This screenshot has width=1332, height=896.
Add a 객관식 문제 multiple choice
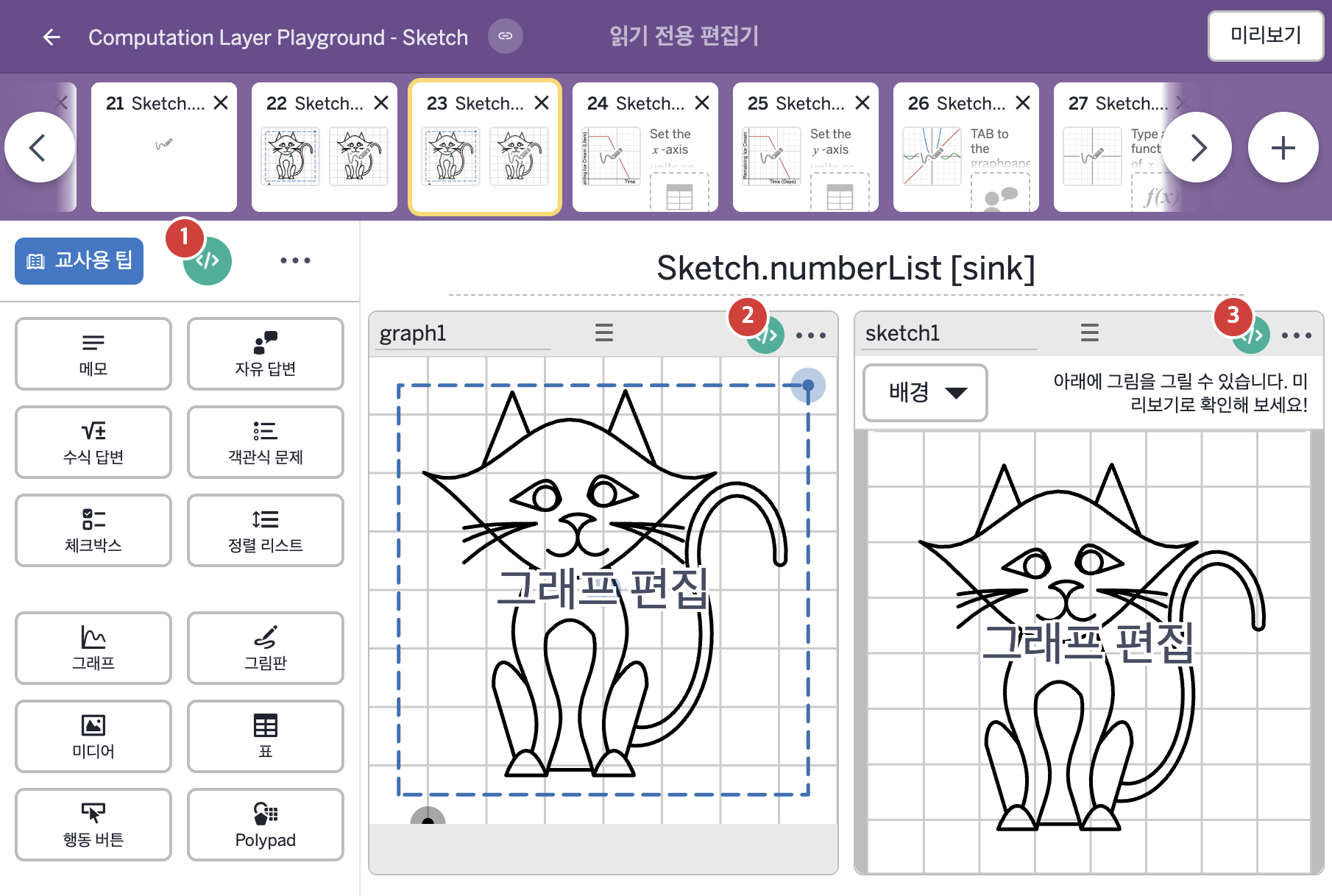tap(266, 442)
